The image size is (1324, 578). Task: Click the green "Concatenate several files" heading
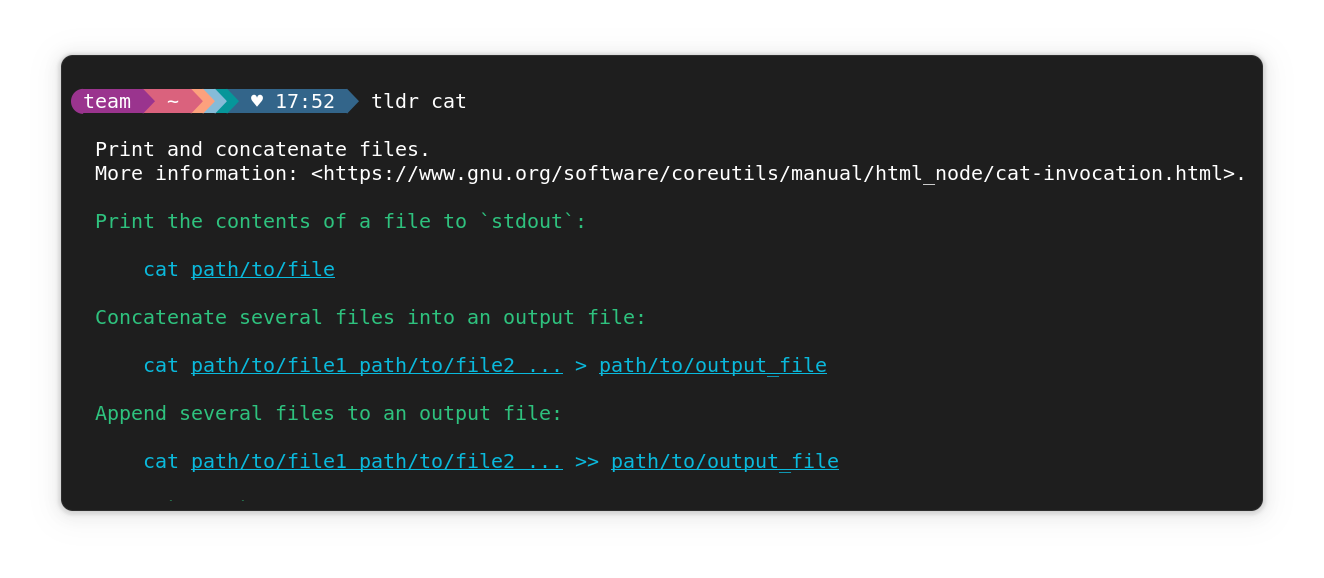(x=371, y=317)
